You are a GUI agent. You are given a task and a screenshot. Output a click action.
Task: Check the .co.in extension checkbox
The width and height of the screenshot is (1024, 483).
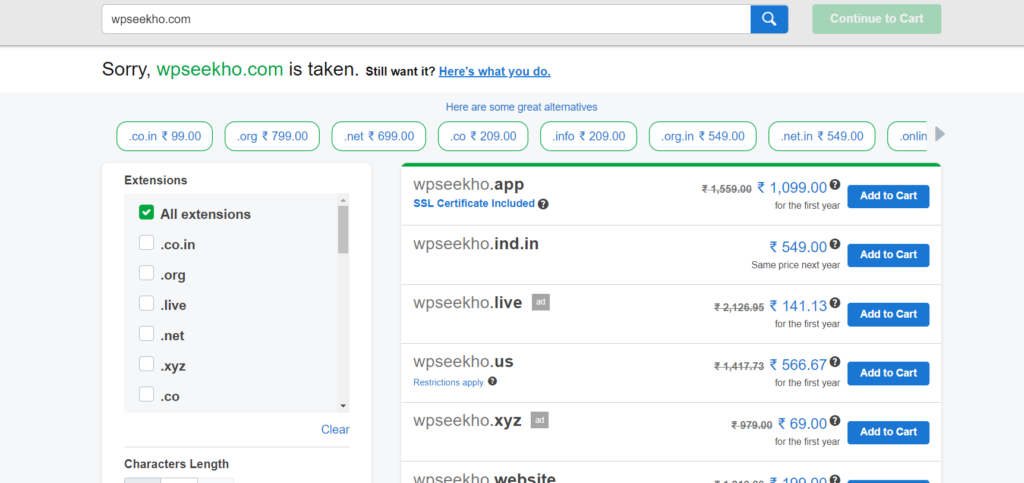pyautogui.click(x=146, y=243)
